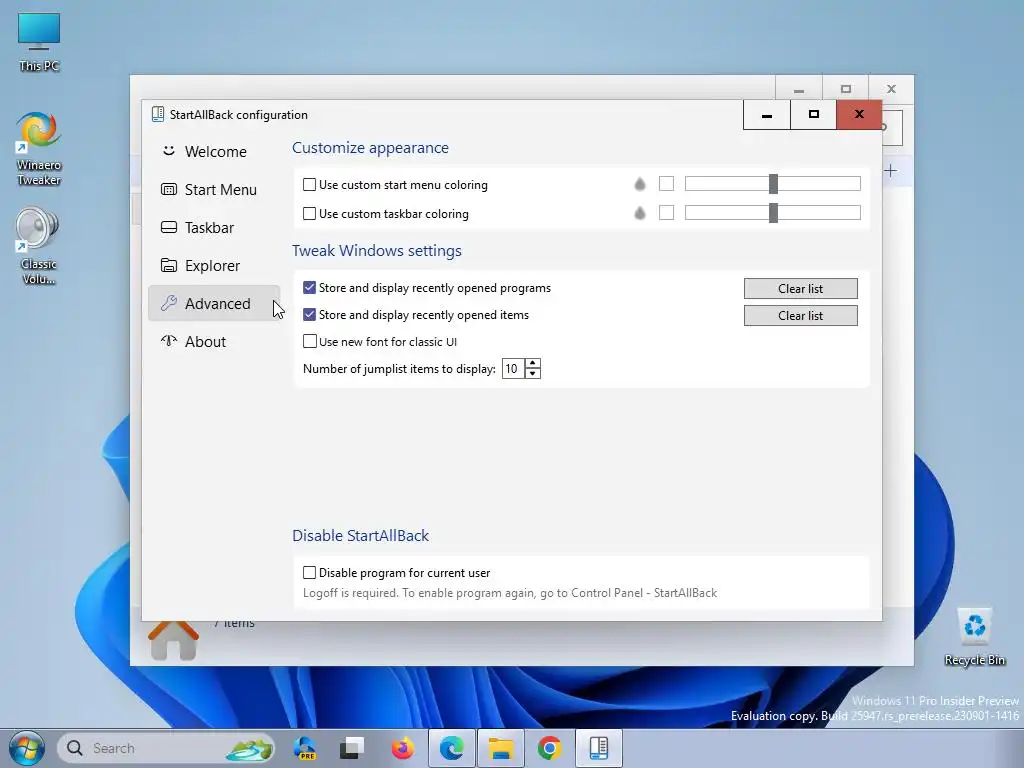Maximize the background Explorer window
This screenshot has width=1024, height=768.
846,89
